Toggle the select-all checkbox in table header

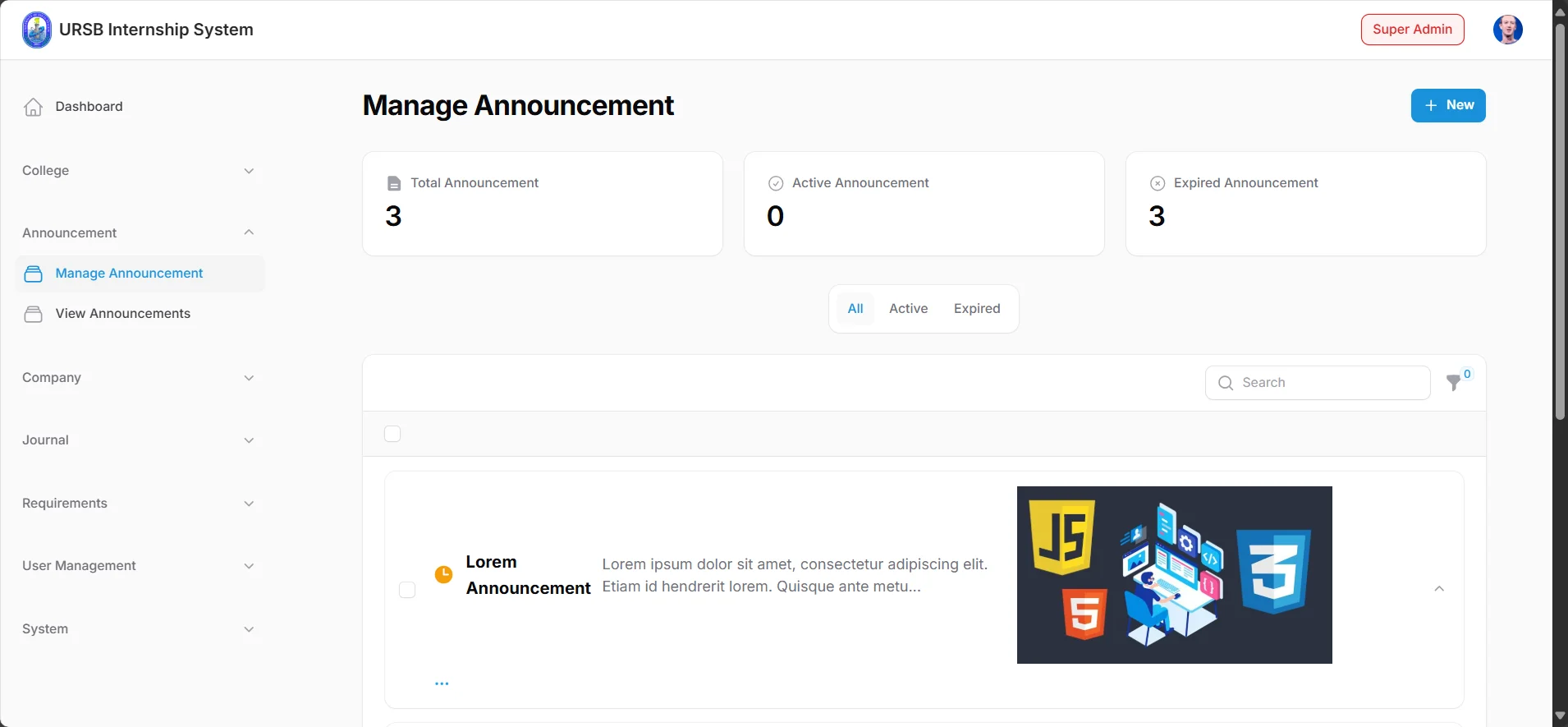point(392,434)
